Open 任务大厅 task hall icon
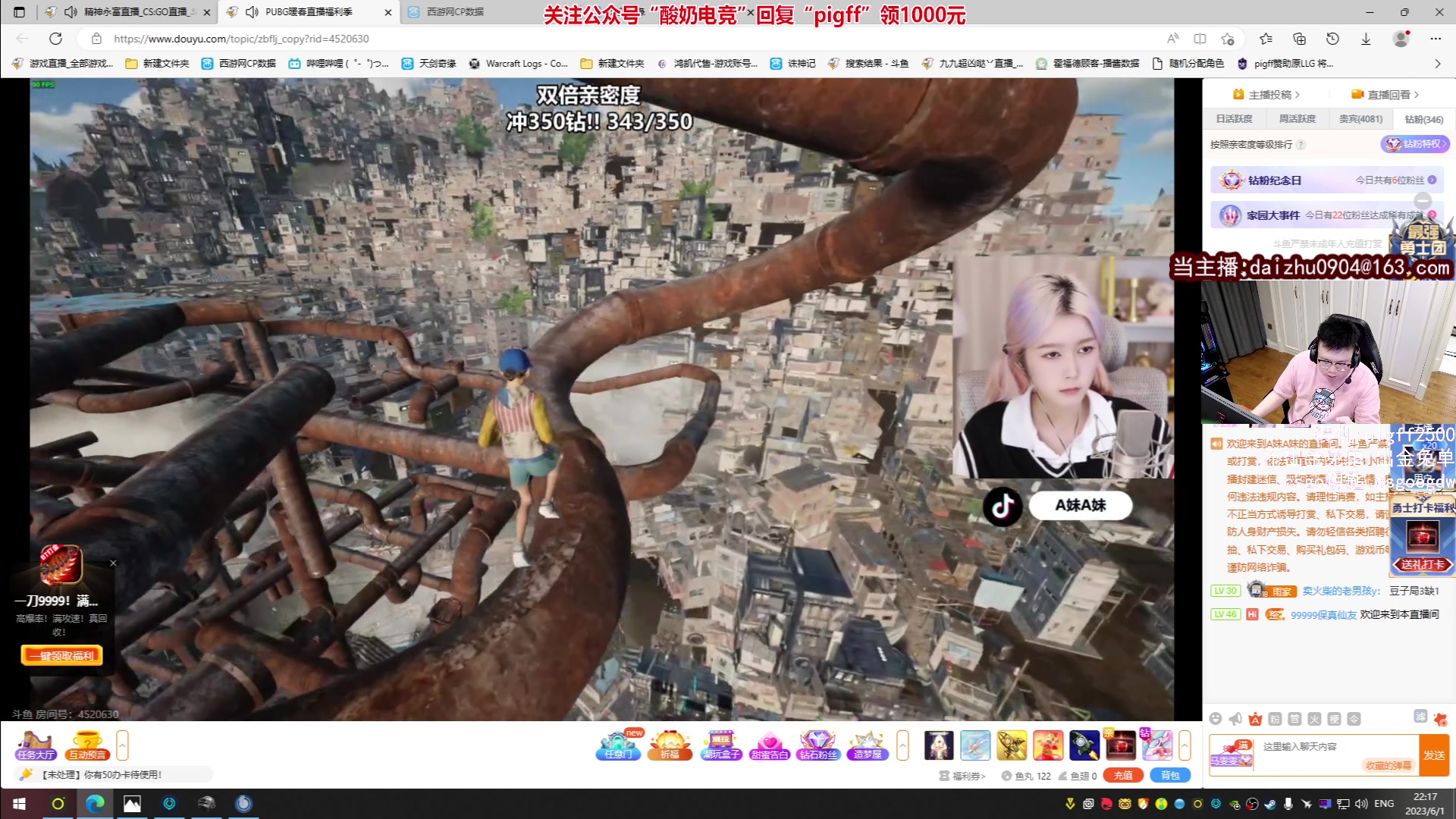 (36, 745)
